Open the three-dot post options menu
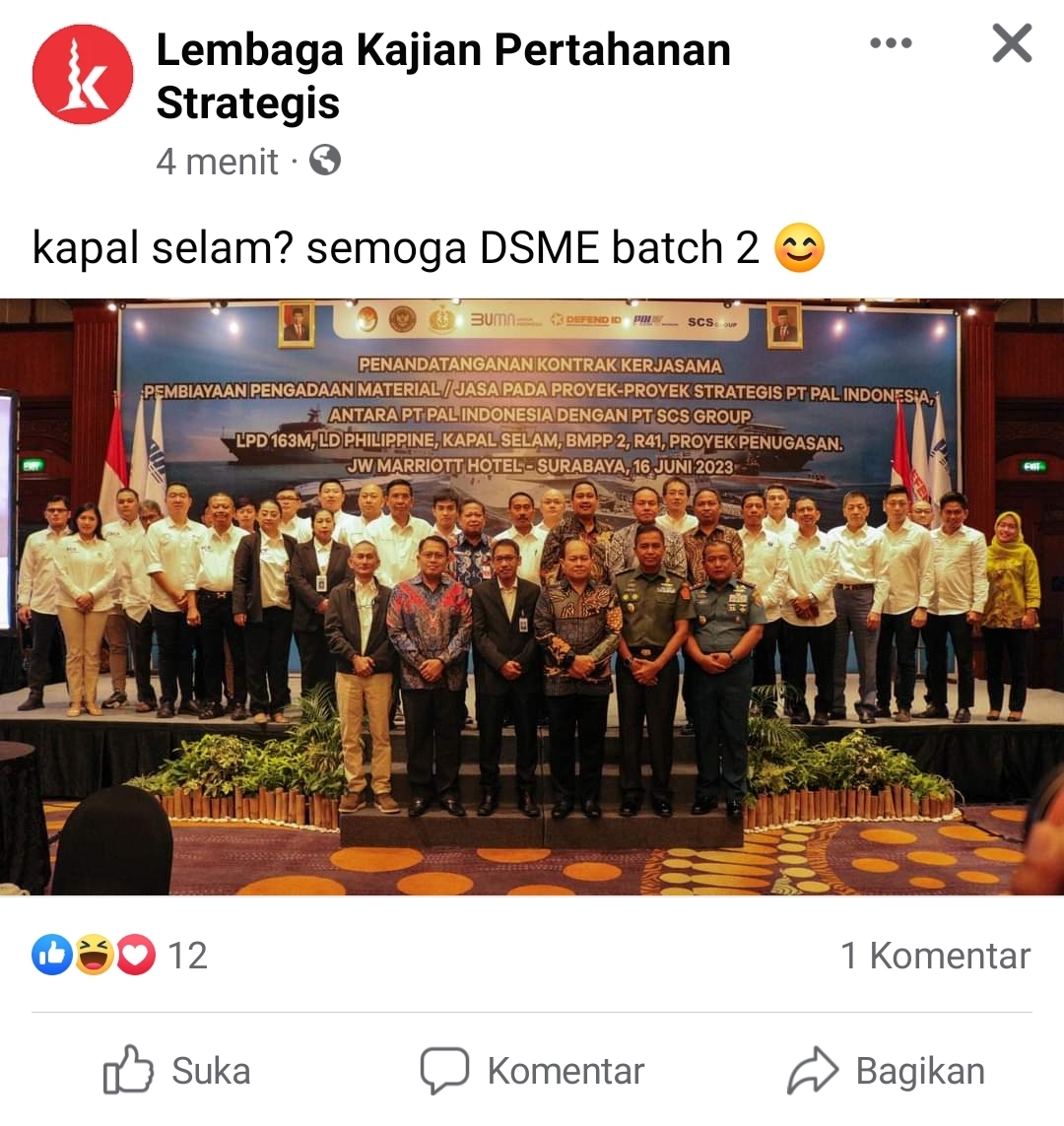 (x=891, y=43)
